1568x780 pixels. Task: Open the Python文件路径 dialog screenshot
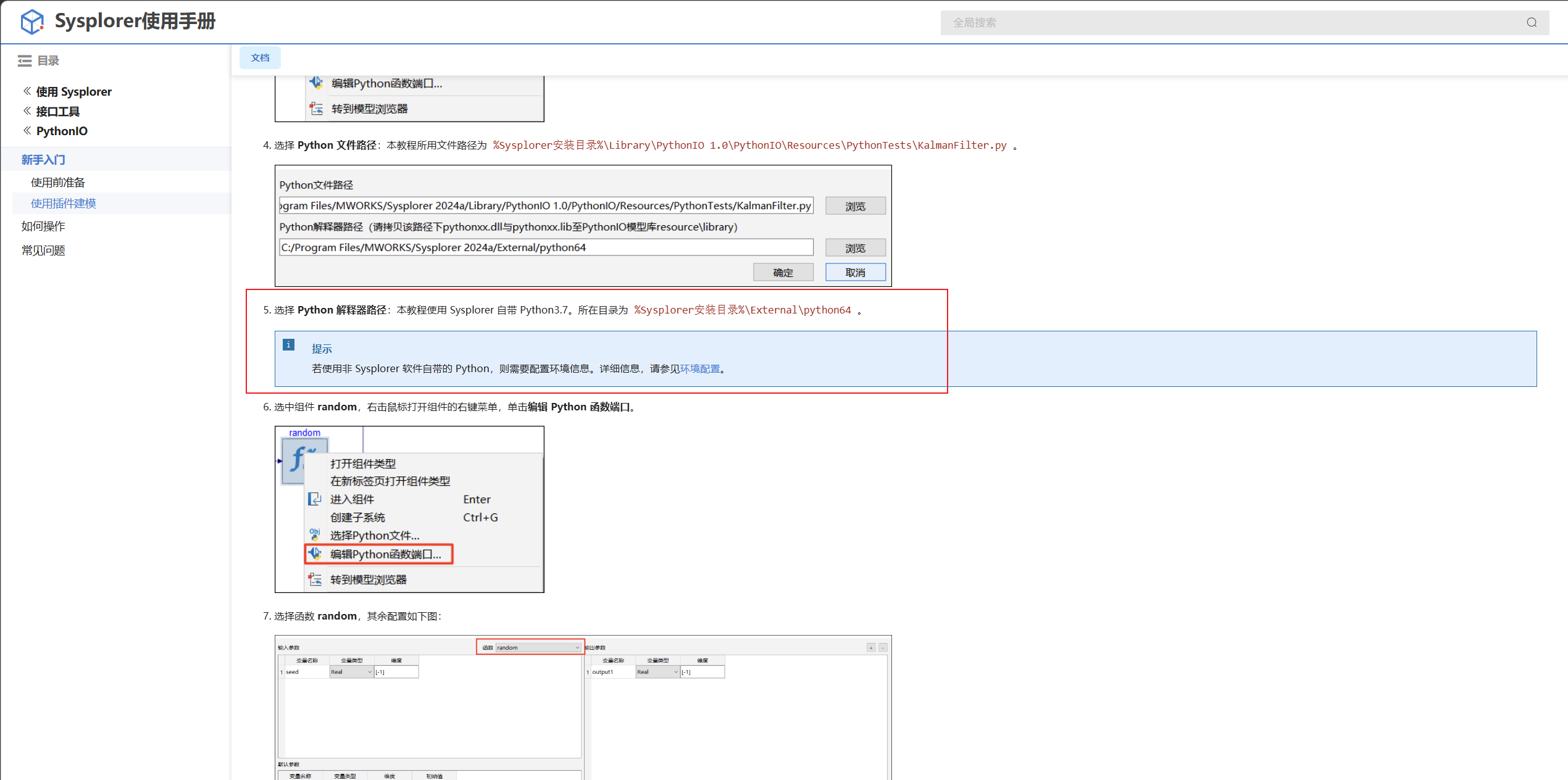pos(583,226)
